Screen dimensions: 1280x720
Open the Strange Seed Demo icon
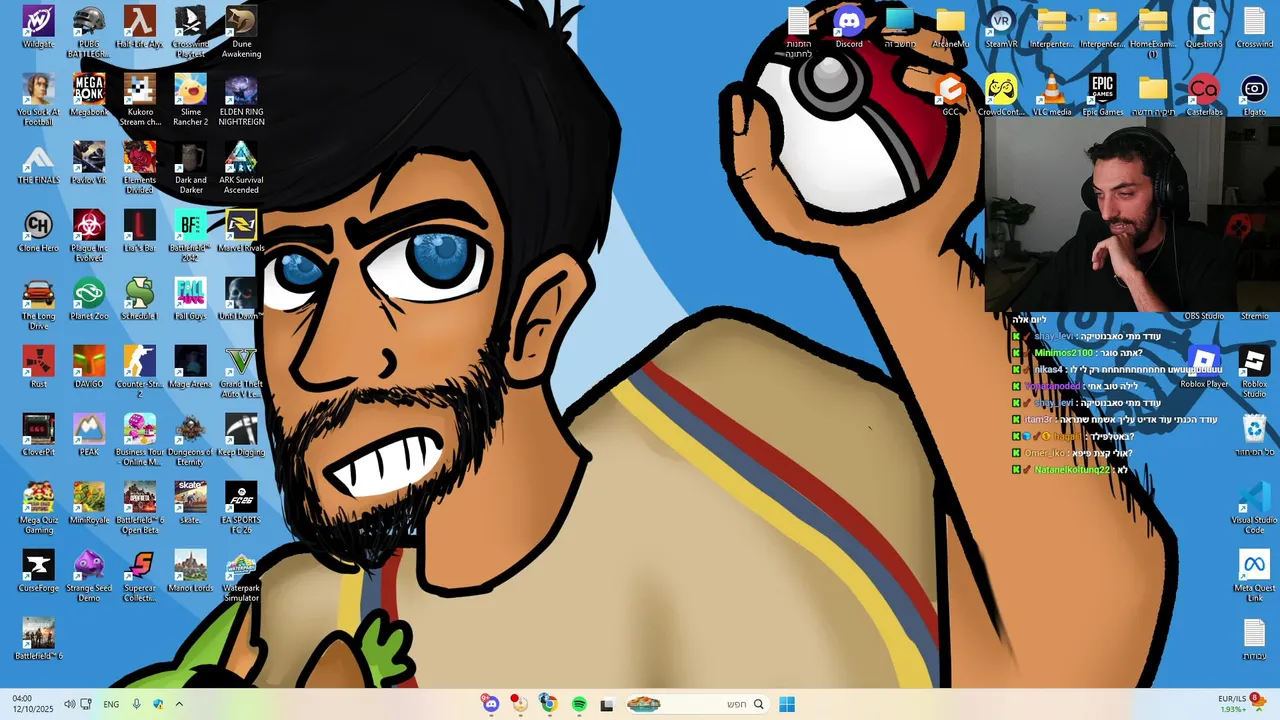click(89, 575)
